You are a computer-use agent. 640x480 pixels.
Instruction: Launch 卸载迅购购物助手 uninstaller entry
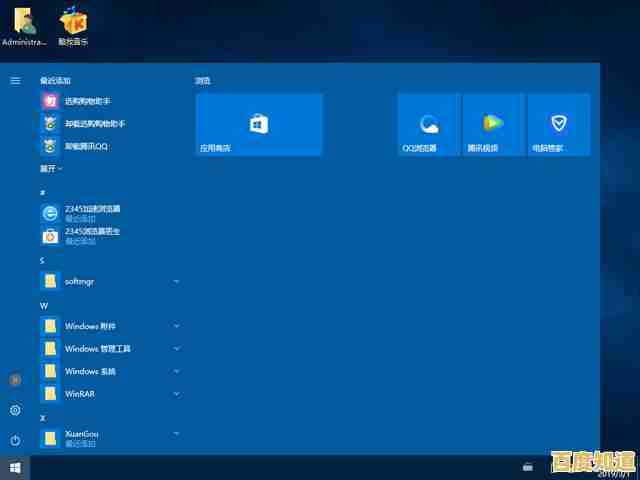tap(110, 123)
